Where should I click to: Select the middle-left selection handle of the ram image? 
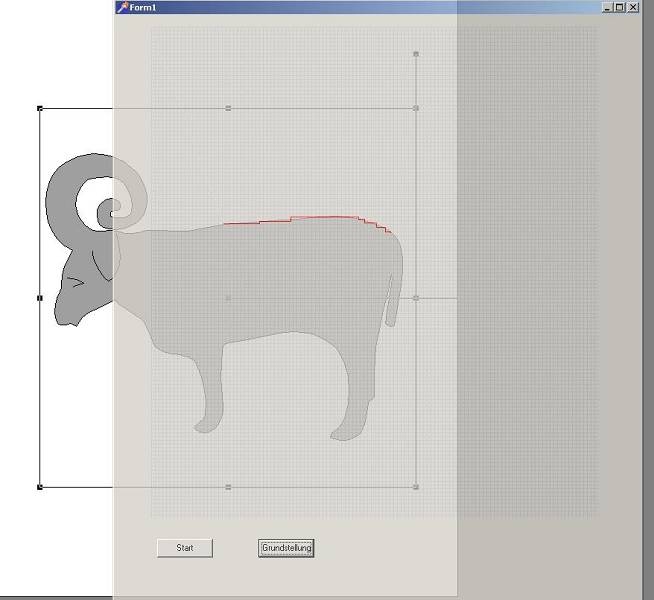(40, 298)
